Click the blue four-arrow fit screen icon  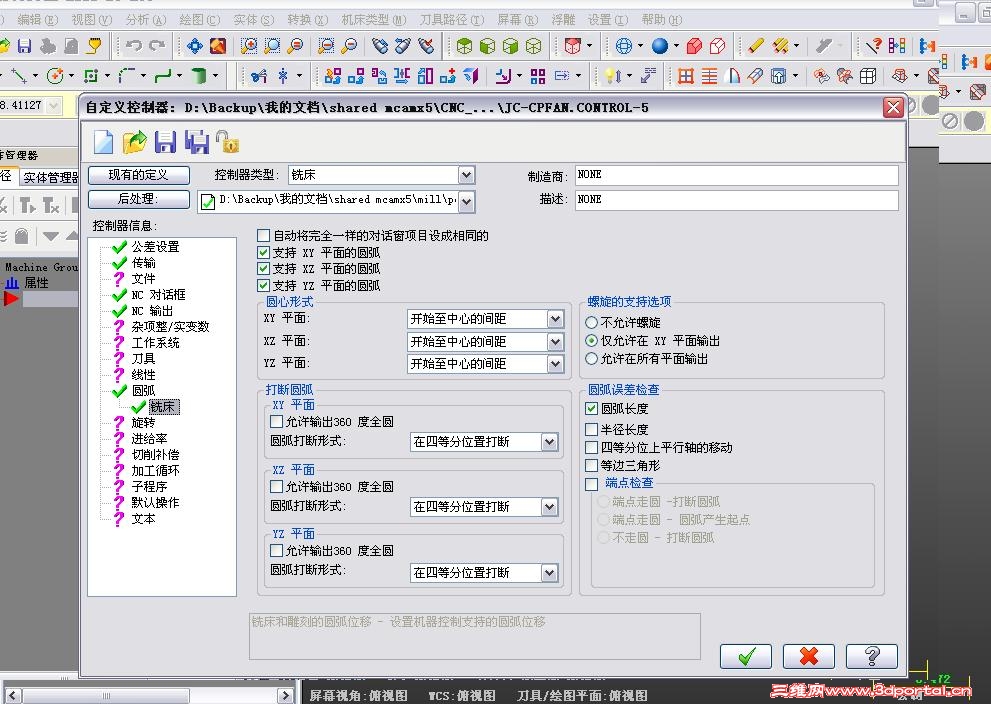coord(195,46)
